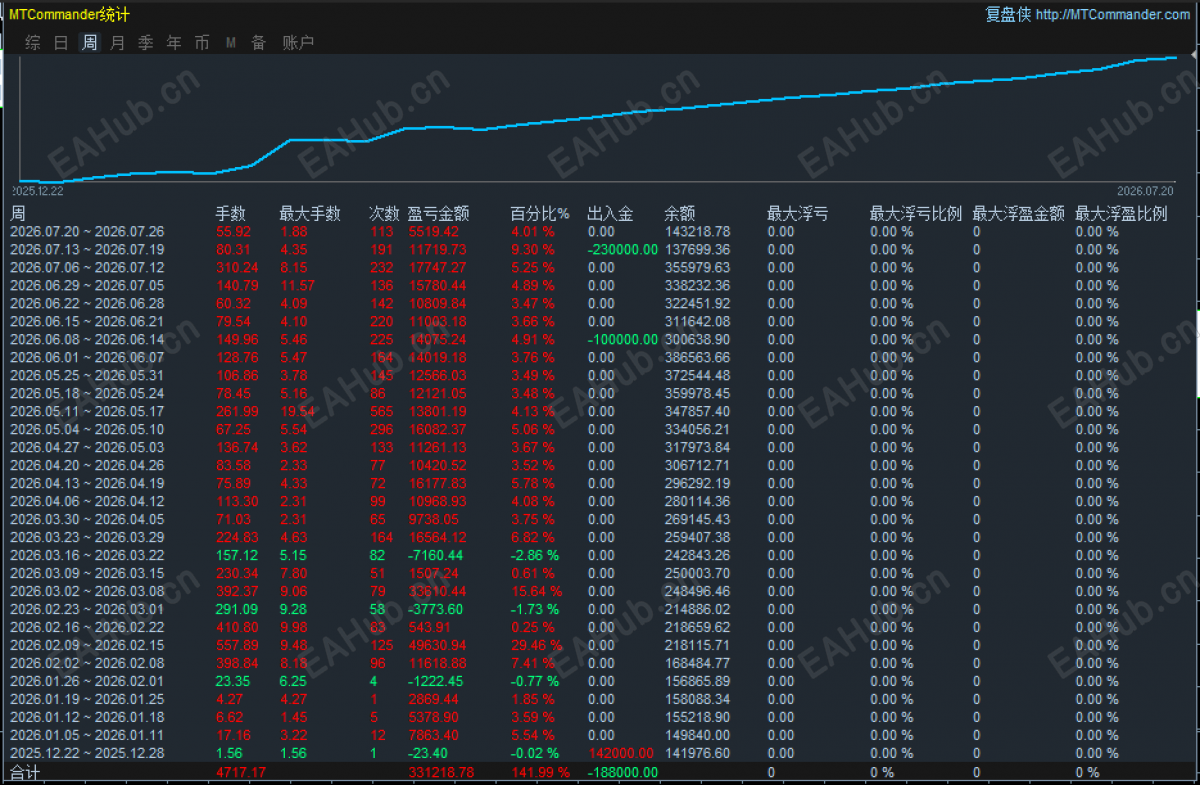Select the 2026.02.09 ~ 2026.02.15 week row
Screen dimensions: 1200x785
pyautogui.click(x=600, y=645)
